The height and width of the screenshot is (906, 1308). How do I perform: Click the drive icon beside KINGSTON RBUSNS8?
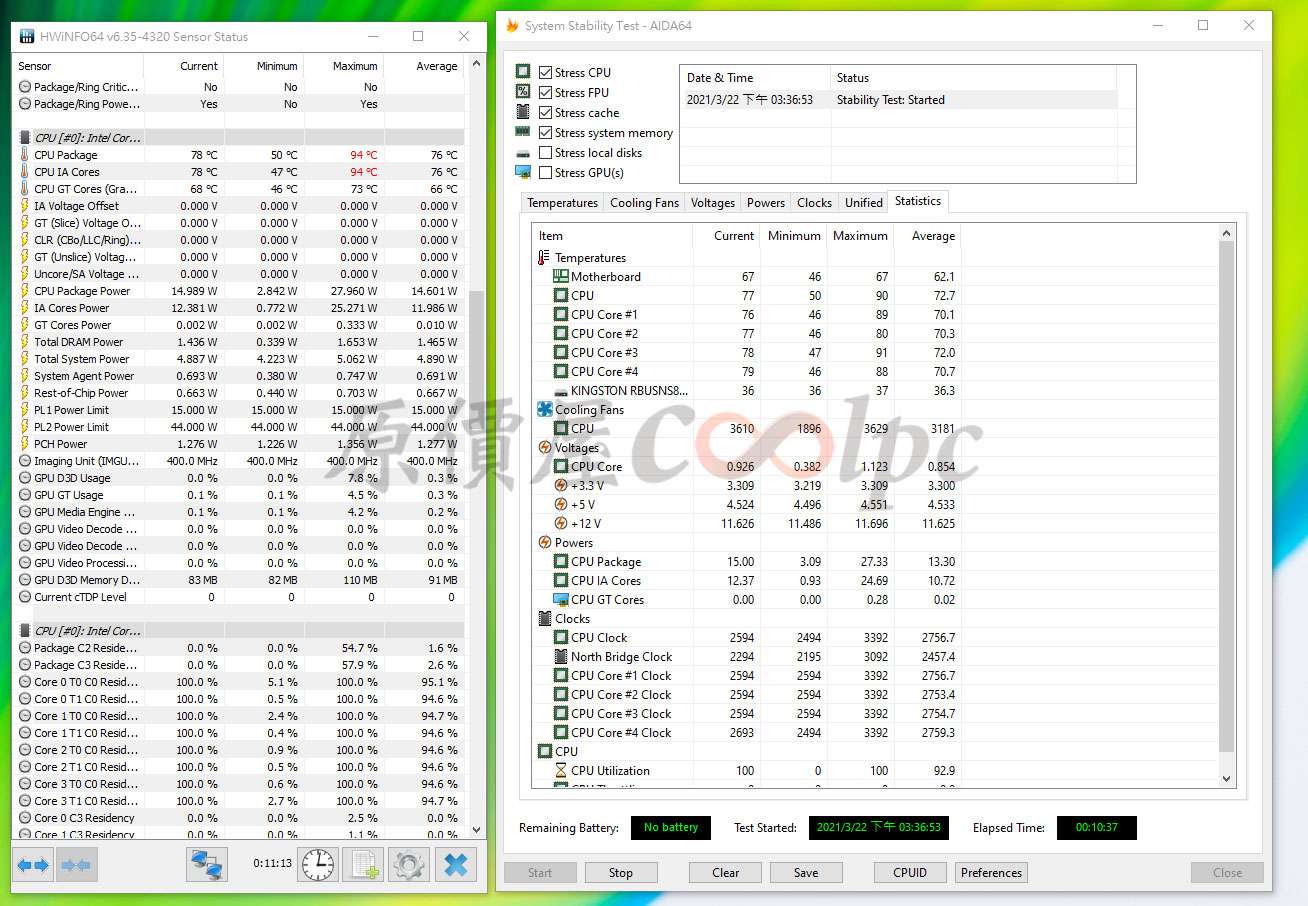(x=561, y=391)
